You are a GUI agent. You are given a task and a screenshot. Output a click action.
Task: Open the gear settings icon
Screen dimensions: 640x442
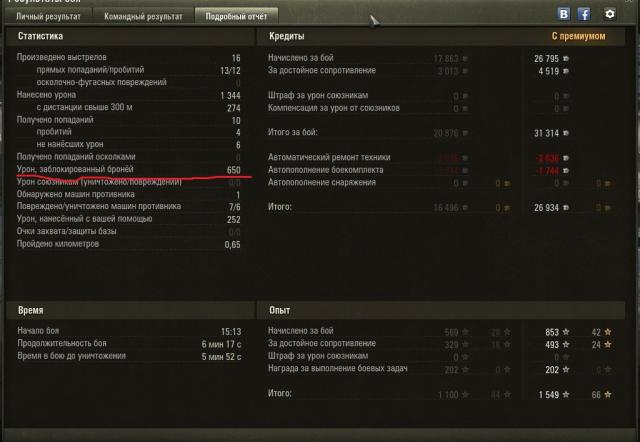609,14
